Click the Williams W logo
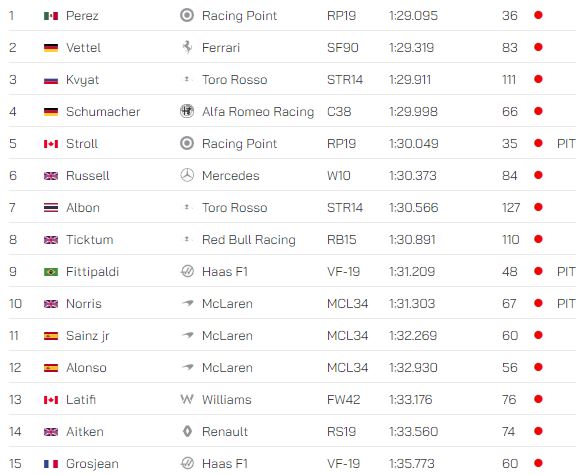Screen dimensions: 578x475 pos(187,399)
